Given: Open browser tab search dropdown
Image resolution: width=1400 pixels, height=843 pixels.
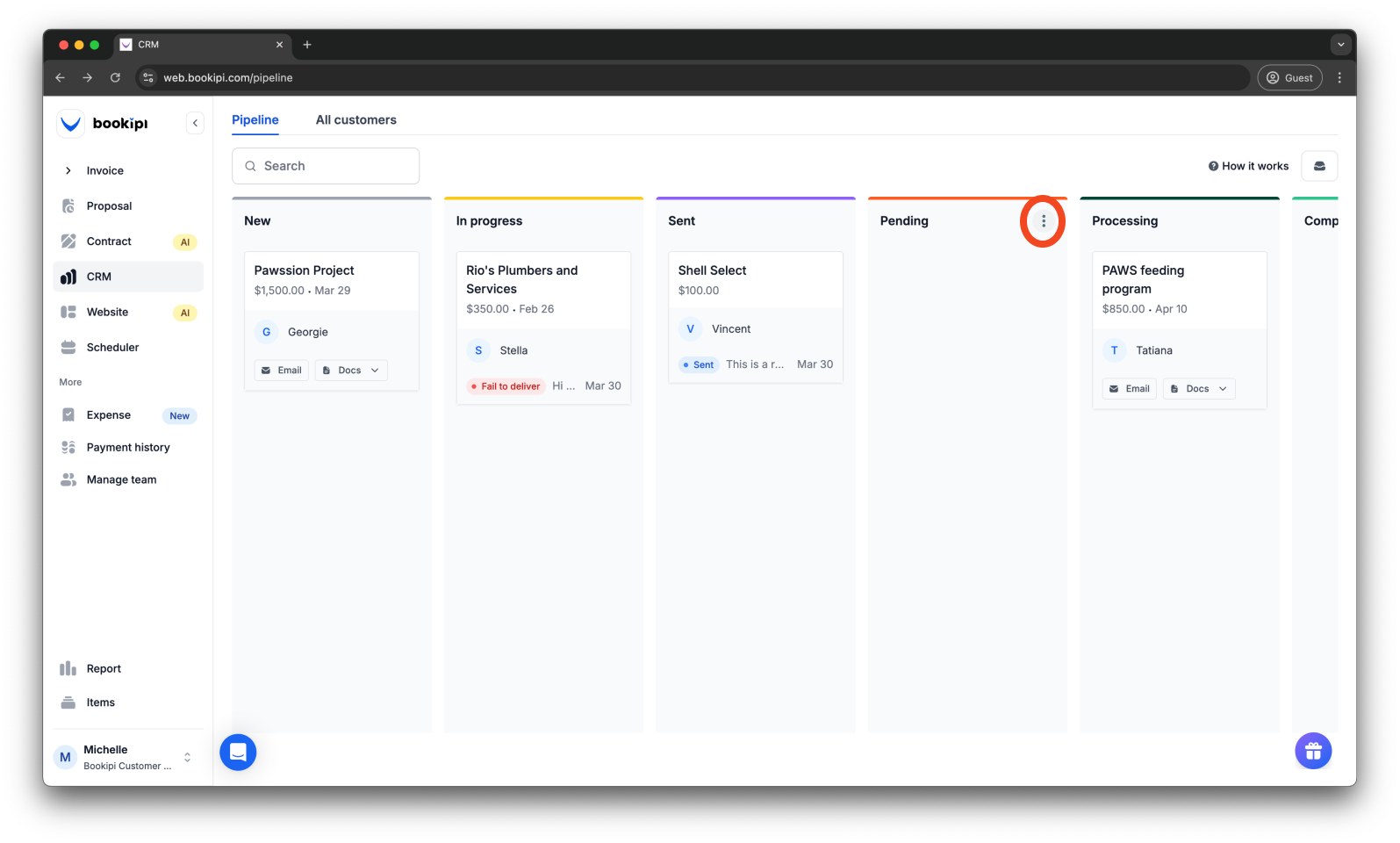Looking at the screenshot, I should coord(1340,44).
